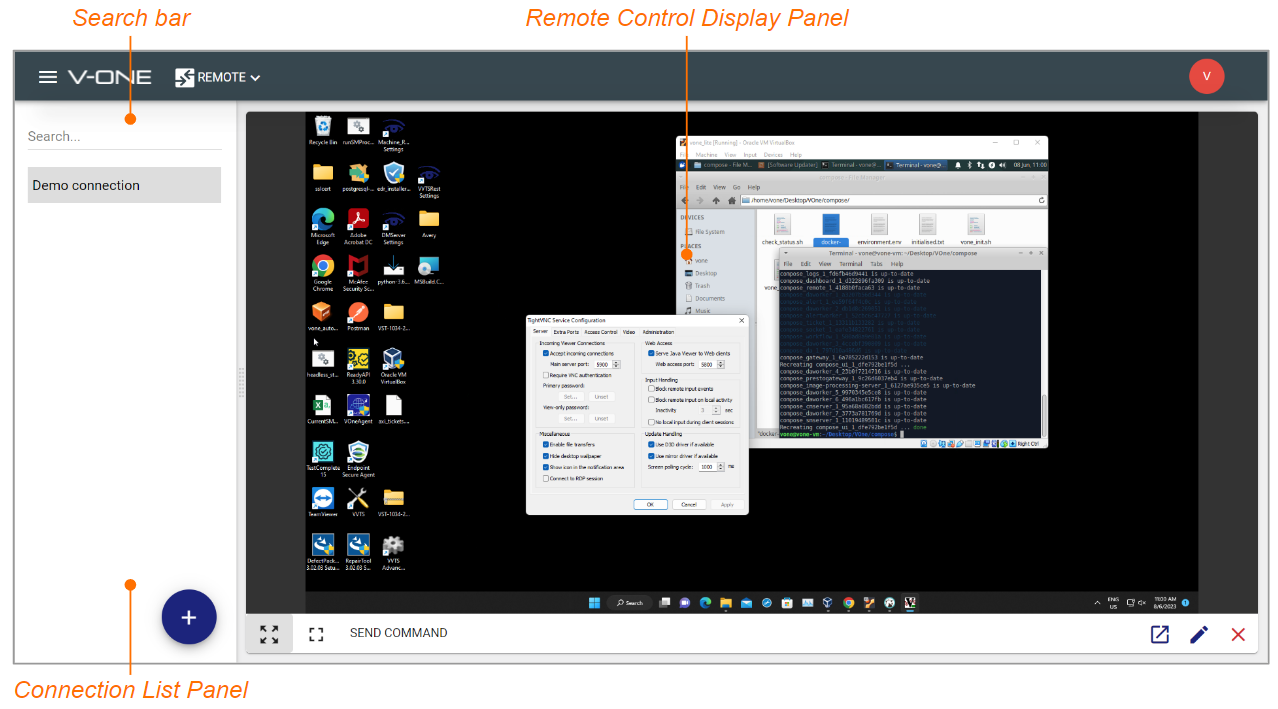Screen dimensions: 1278x709
Task: Click the File Manager path bar
Action: [892, 200]
